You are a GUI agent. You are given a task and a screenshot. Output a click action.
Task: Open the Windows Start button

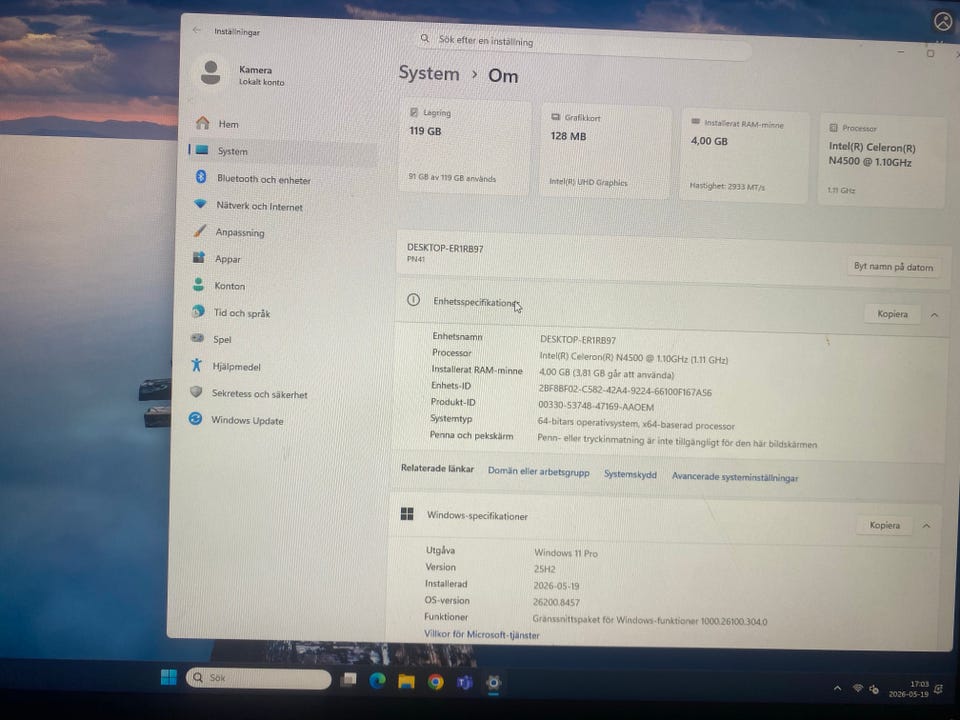coord(168,677)
